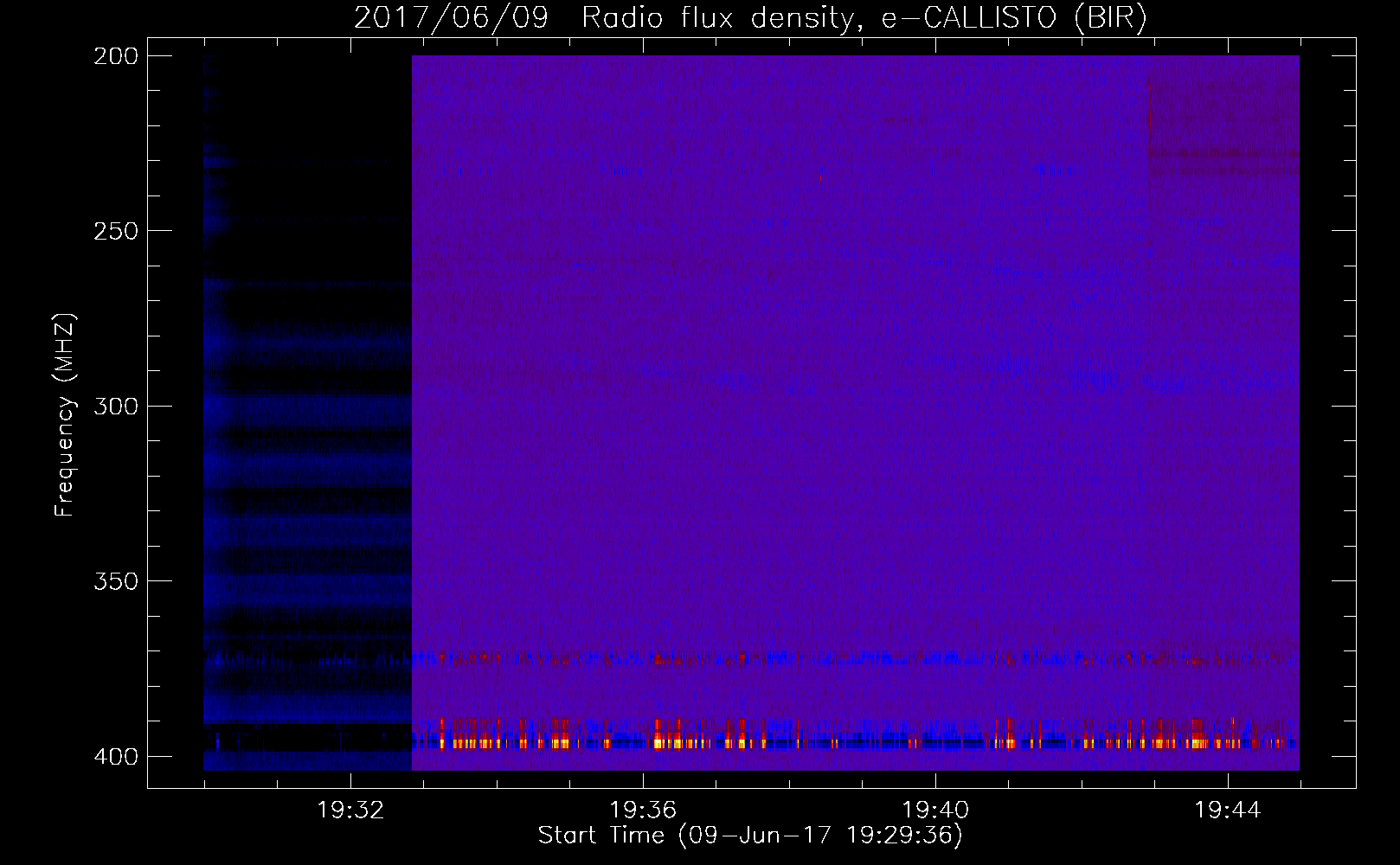Click the '19:32' time tick label
This screenshot has height=865, width=1400.
pos(350,811)
